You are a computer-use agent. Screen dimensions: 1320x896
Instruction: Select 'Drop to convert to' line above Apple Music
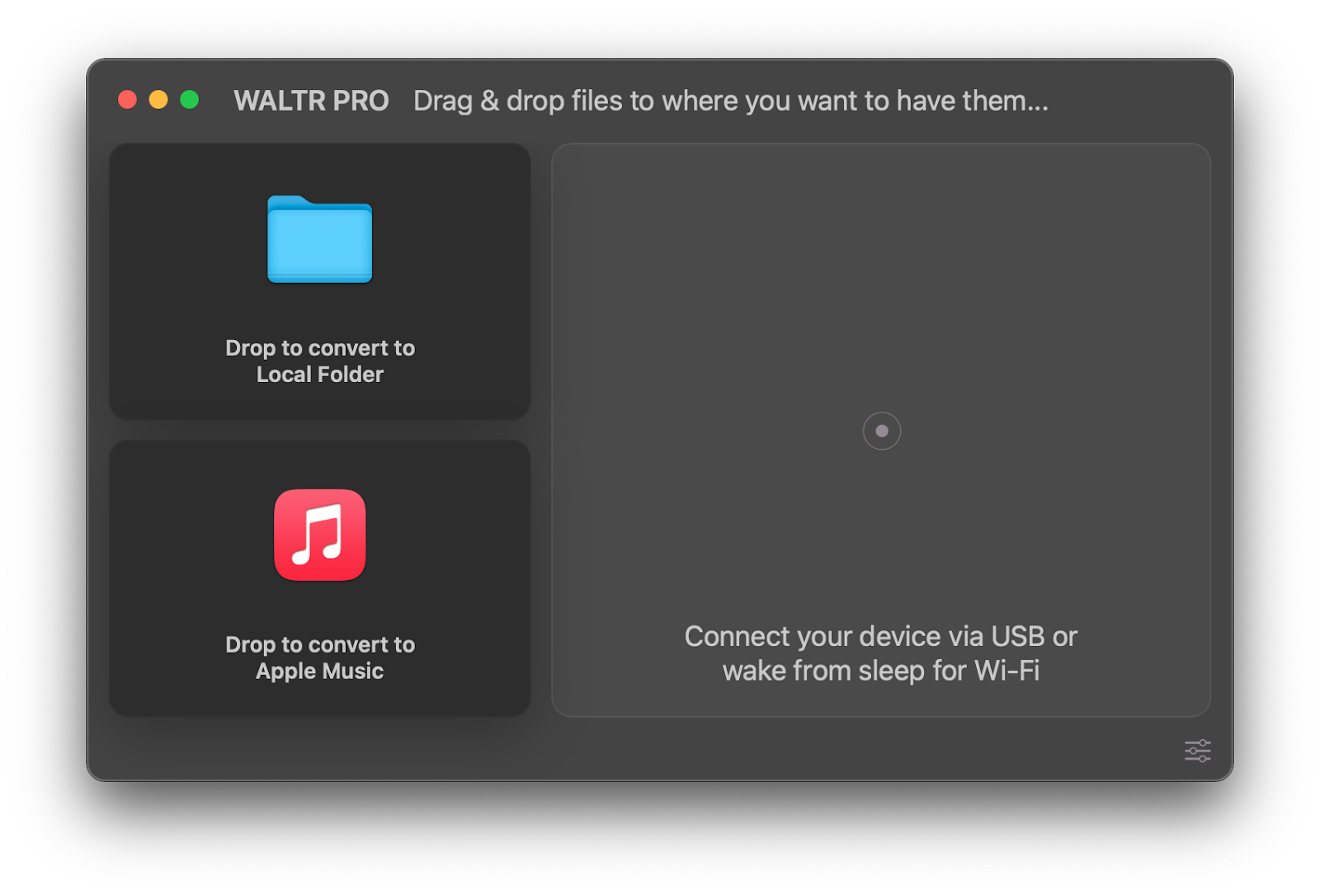coord(320,644)
